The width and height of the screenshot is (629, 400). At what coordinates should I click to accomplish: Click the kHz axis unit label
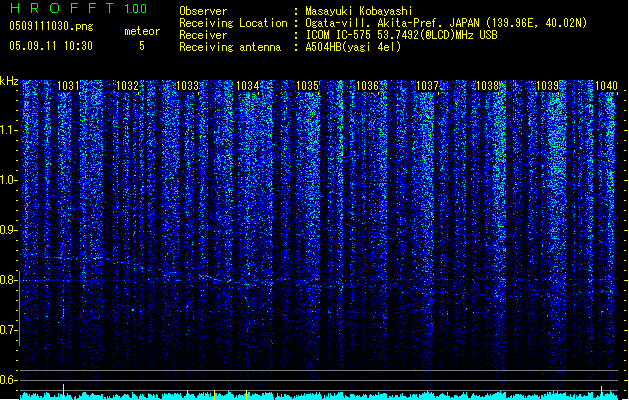9,81
